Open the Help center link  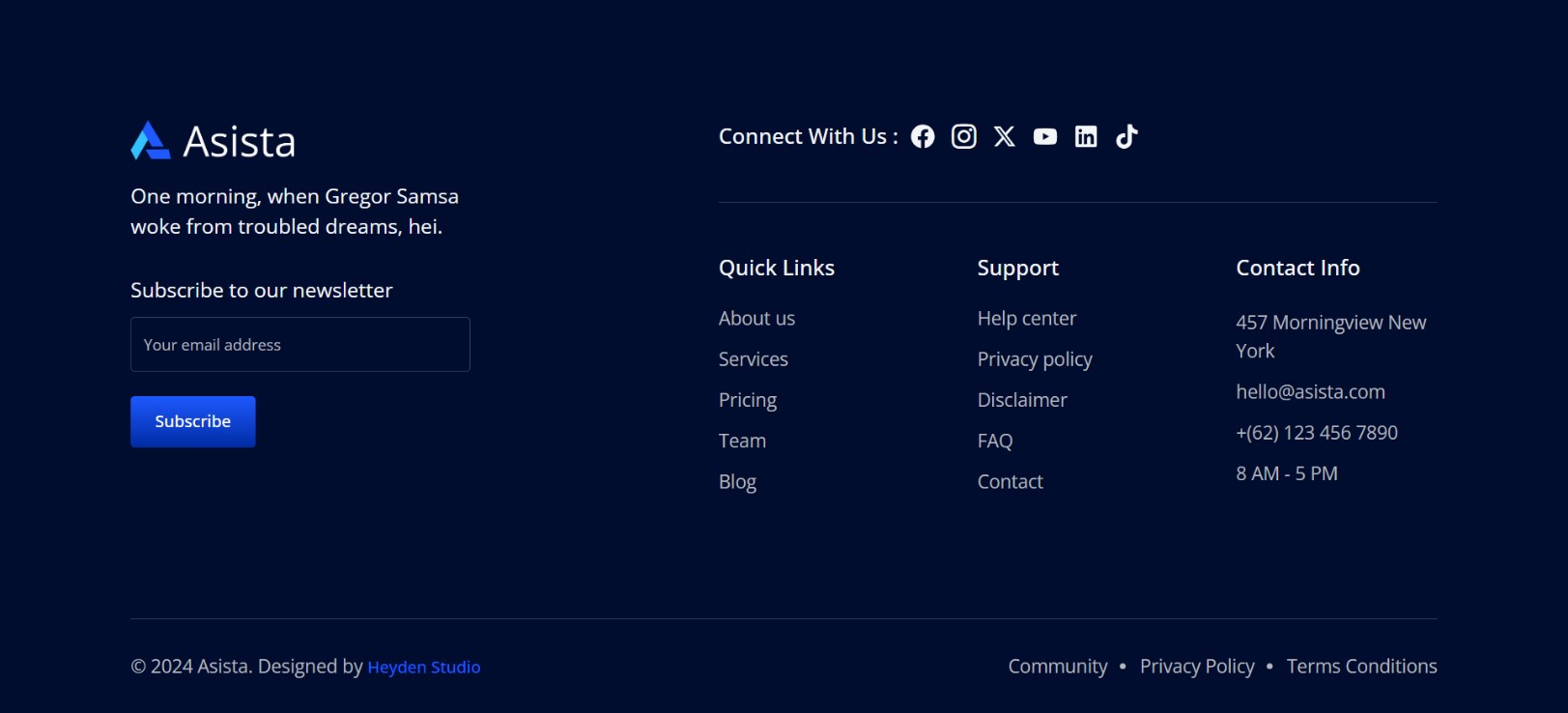coord(1026,318)
